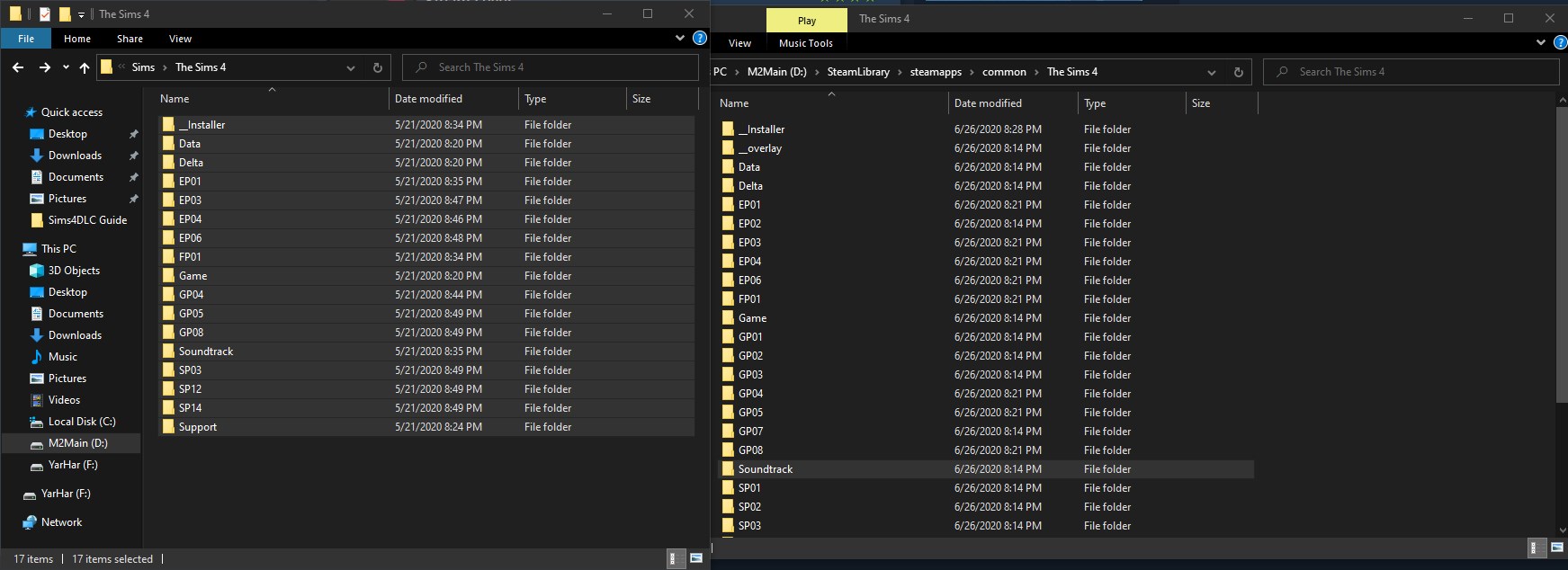Select This PC in navigation pane
Screen dimensions: 1568x570
(58, 249)
